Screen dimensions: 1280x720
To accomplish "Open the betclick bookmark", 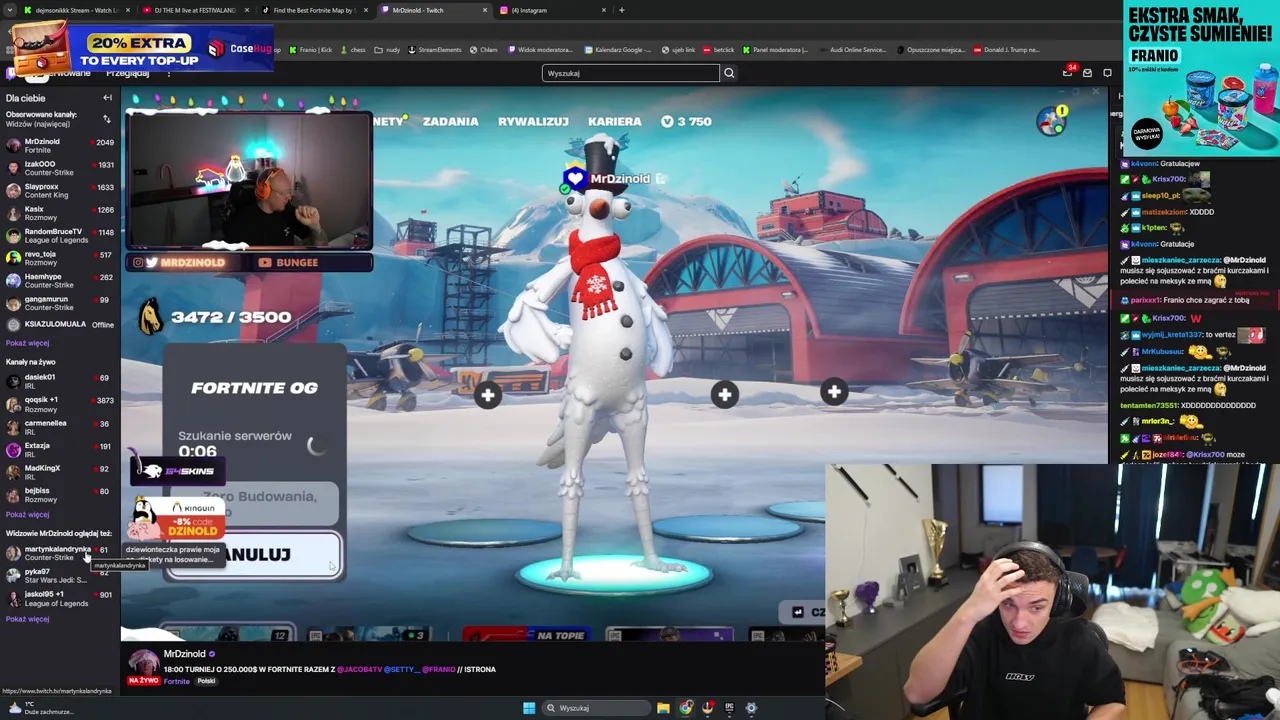I will pos(719,49).
